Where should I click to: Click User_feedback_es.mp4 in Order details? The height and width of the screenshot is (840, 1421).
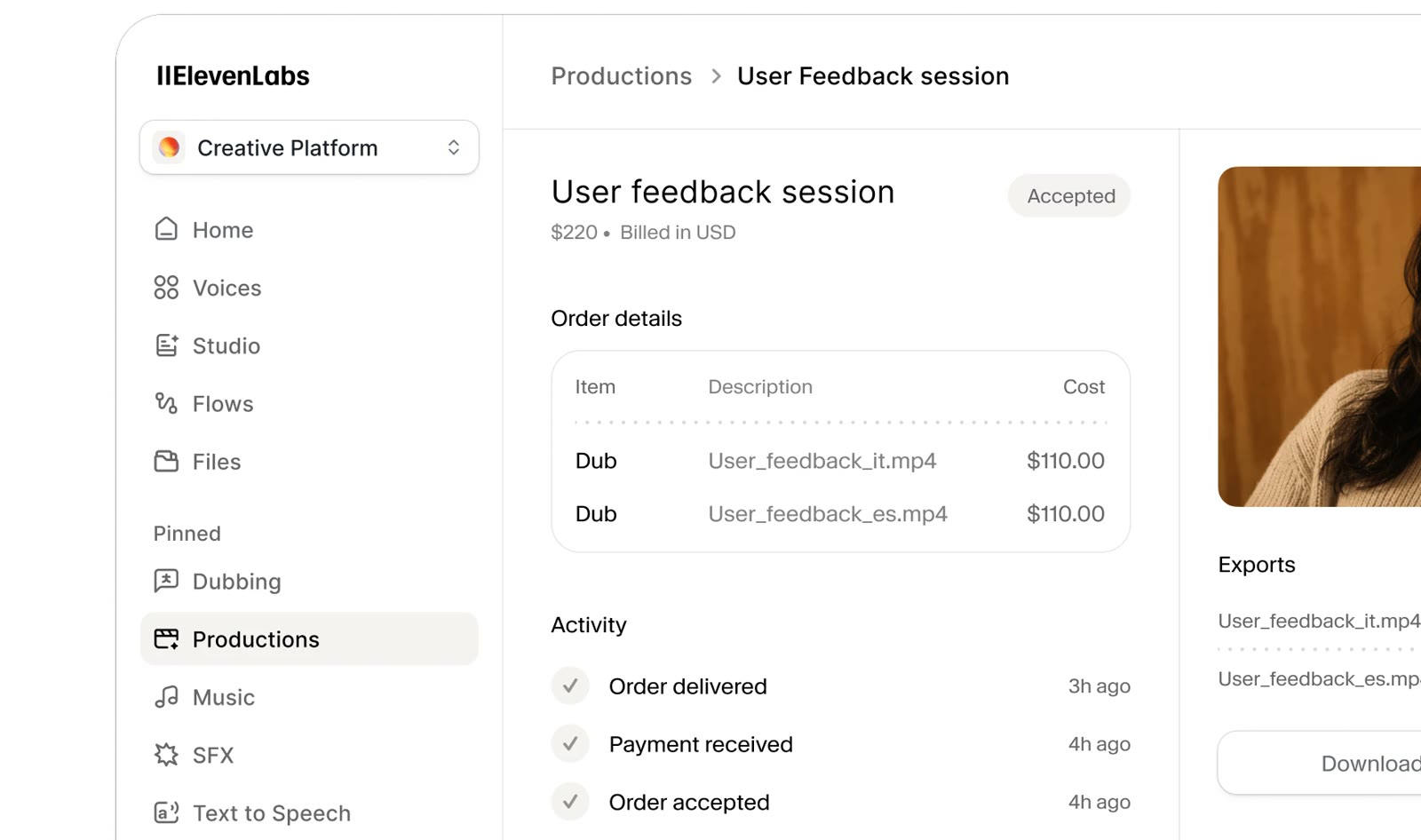coord(827,514)
